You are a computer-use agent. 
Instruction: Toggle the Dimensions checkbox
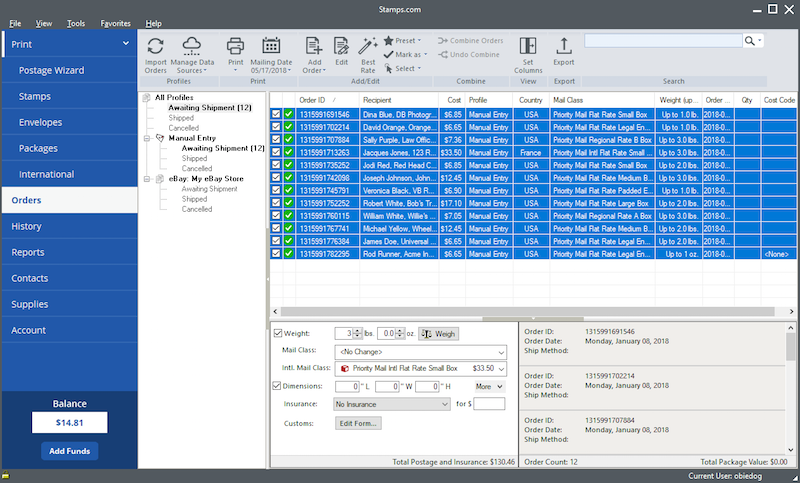click(x=277, y=386)
